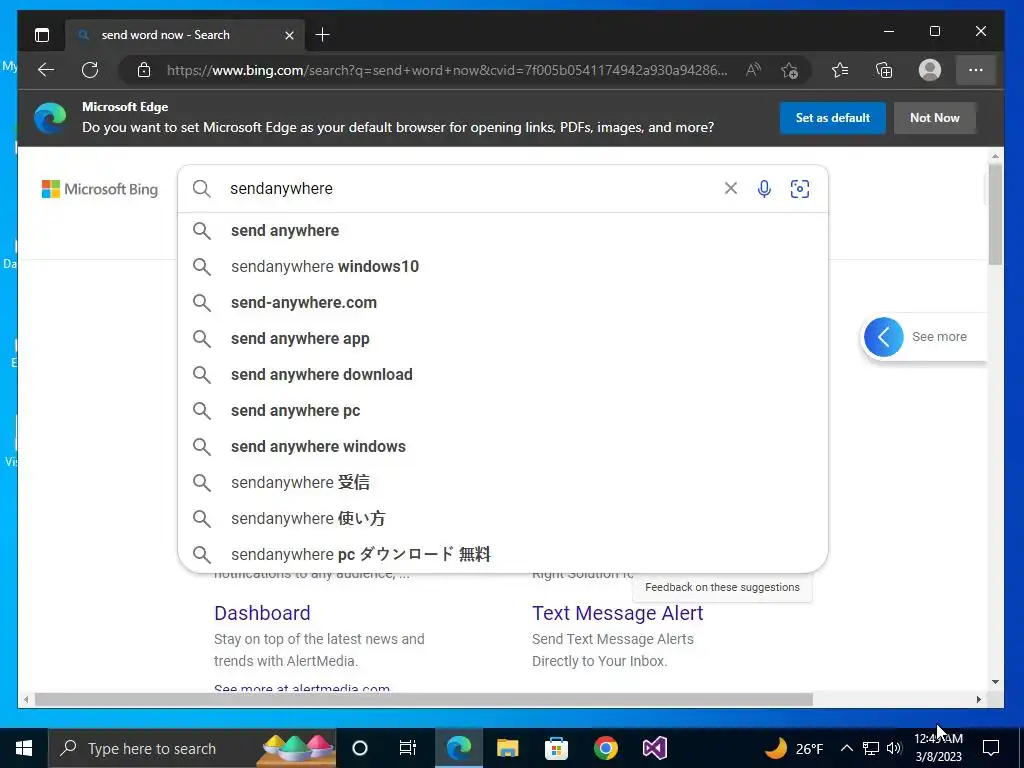Choose suggestion 'sendanywhere 受信'
This screenshot has height=768, width=1024.
pos(503,482)
